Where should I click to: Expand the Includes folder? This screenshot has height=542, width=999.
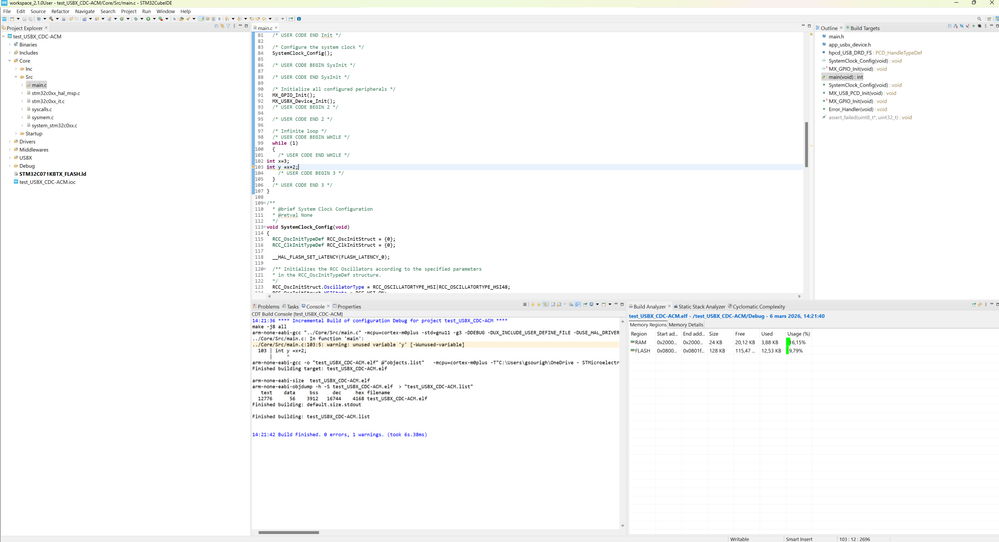tap(10, 53)
